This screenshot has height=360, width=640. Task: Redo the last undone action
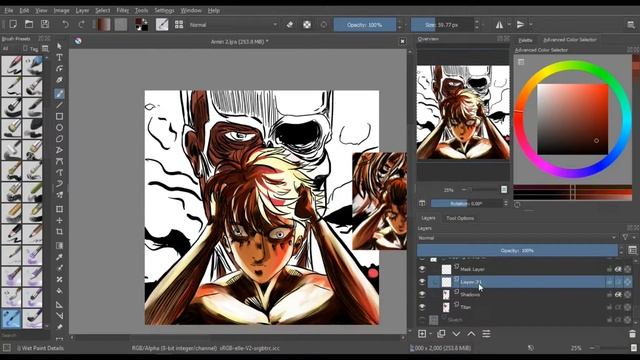[81, 24]
